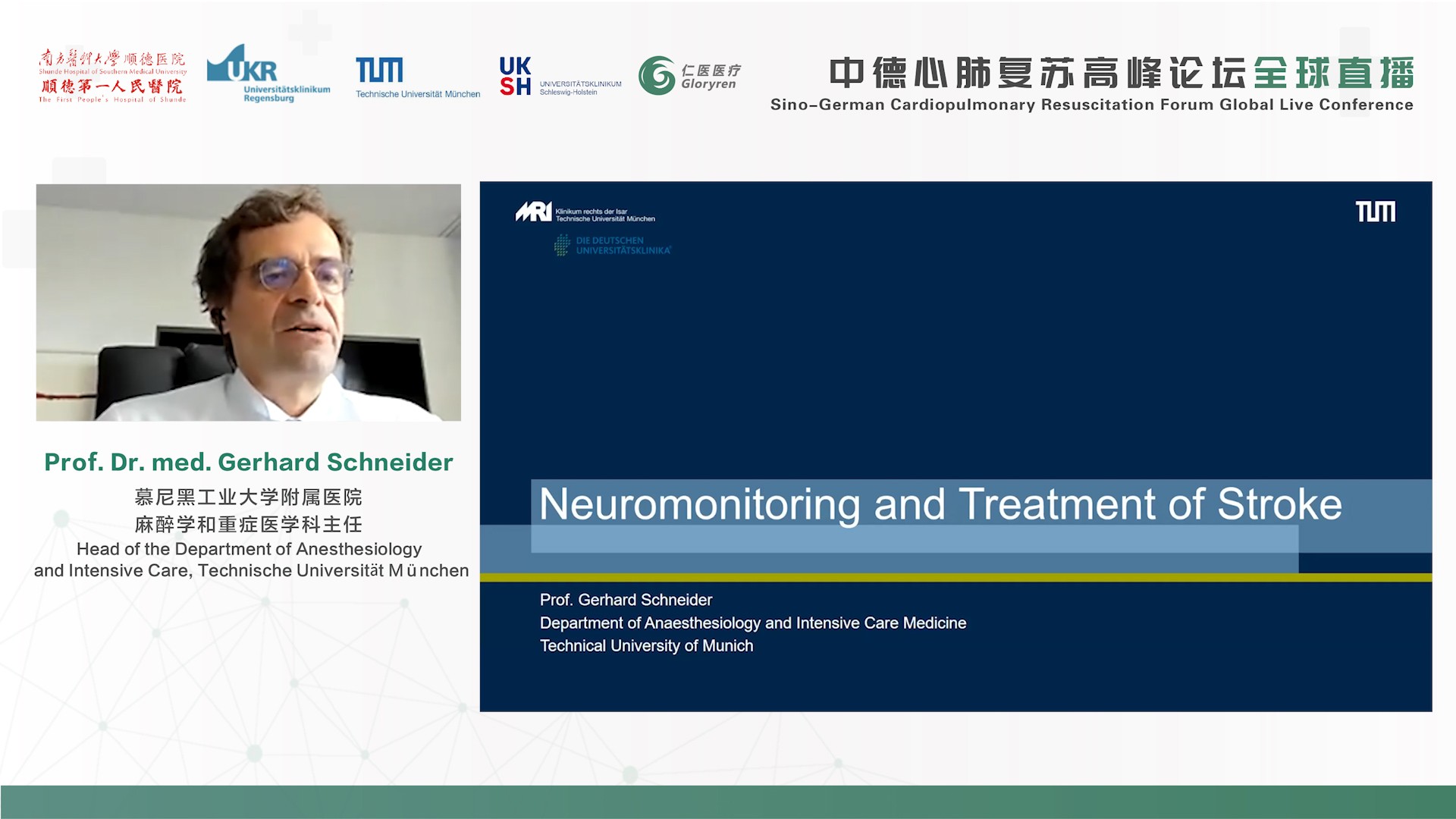Click the green bottom banner bar
1456x819 pixels.
pos(728,802)
